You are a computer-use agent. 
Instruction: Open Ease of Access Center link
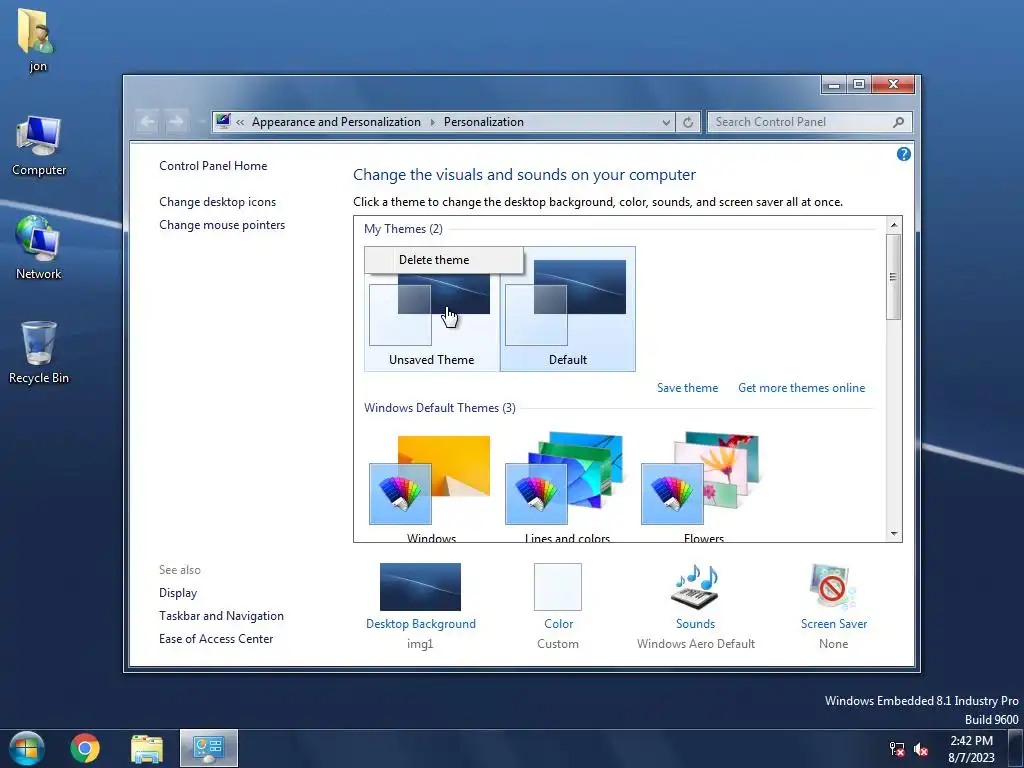[216, 639]
